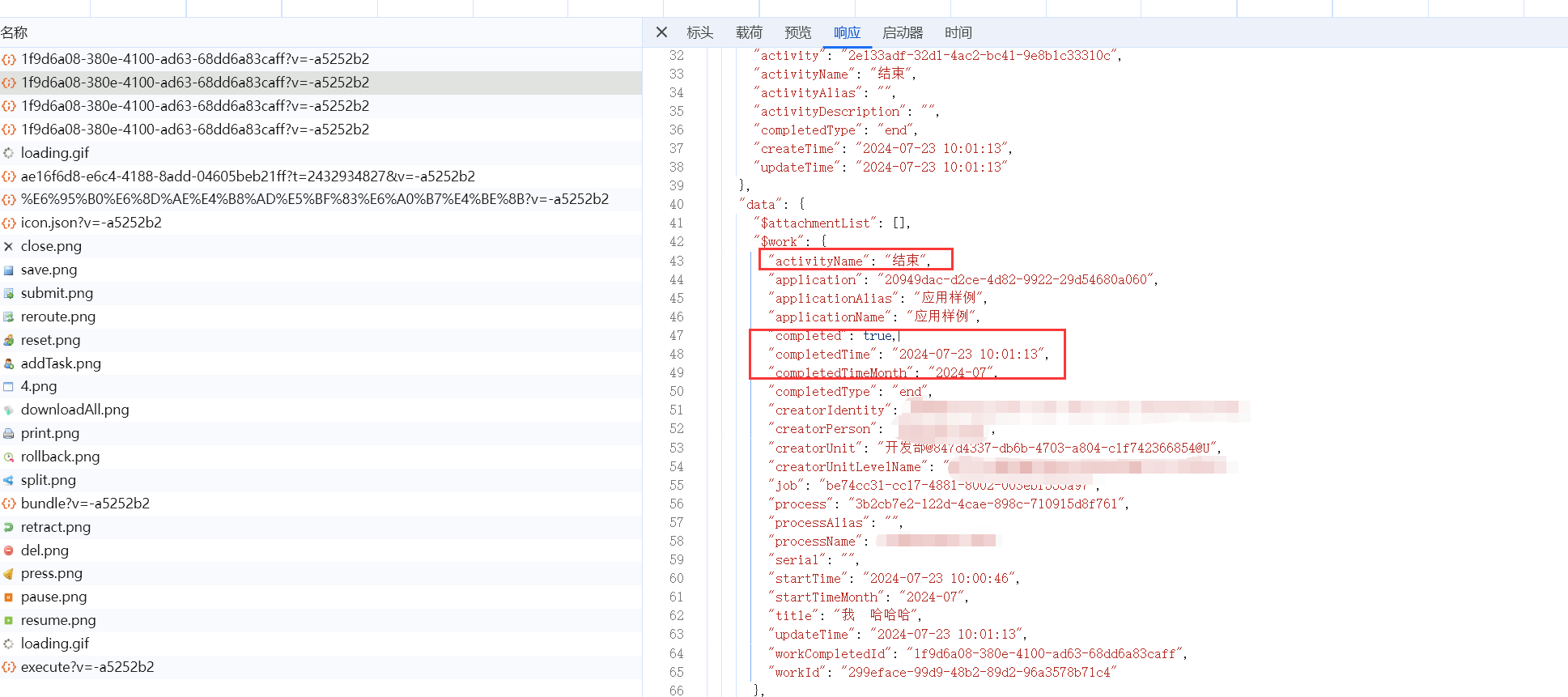Open the 标头 headers tab
The height and width of the screenshot is (697, 1568).
699,32
